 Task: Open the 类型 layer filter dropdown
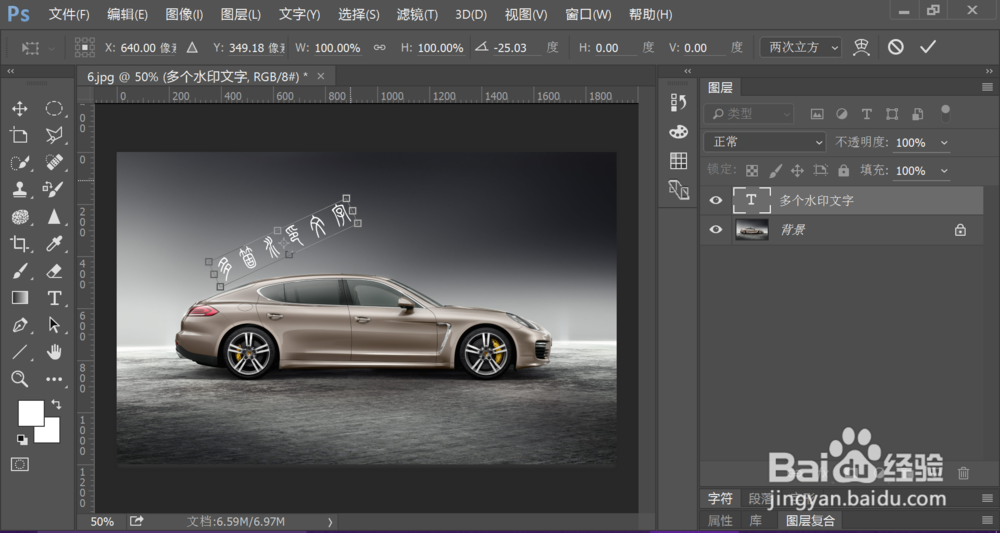[749, 114]
